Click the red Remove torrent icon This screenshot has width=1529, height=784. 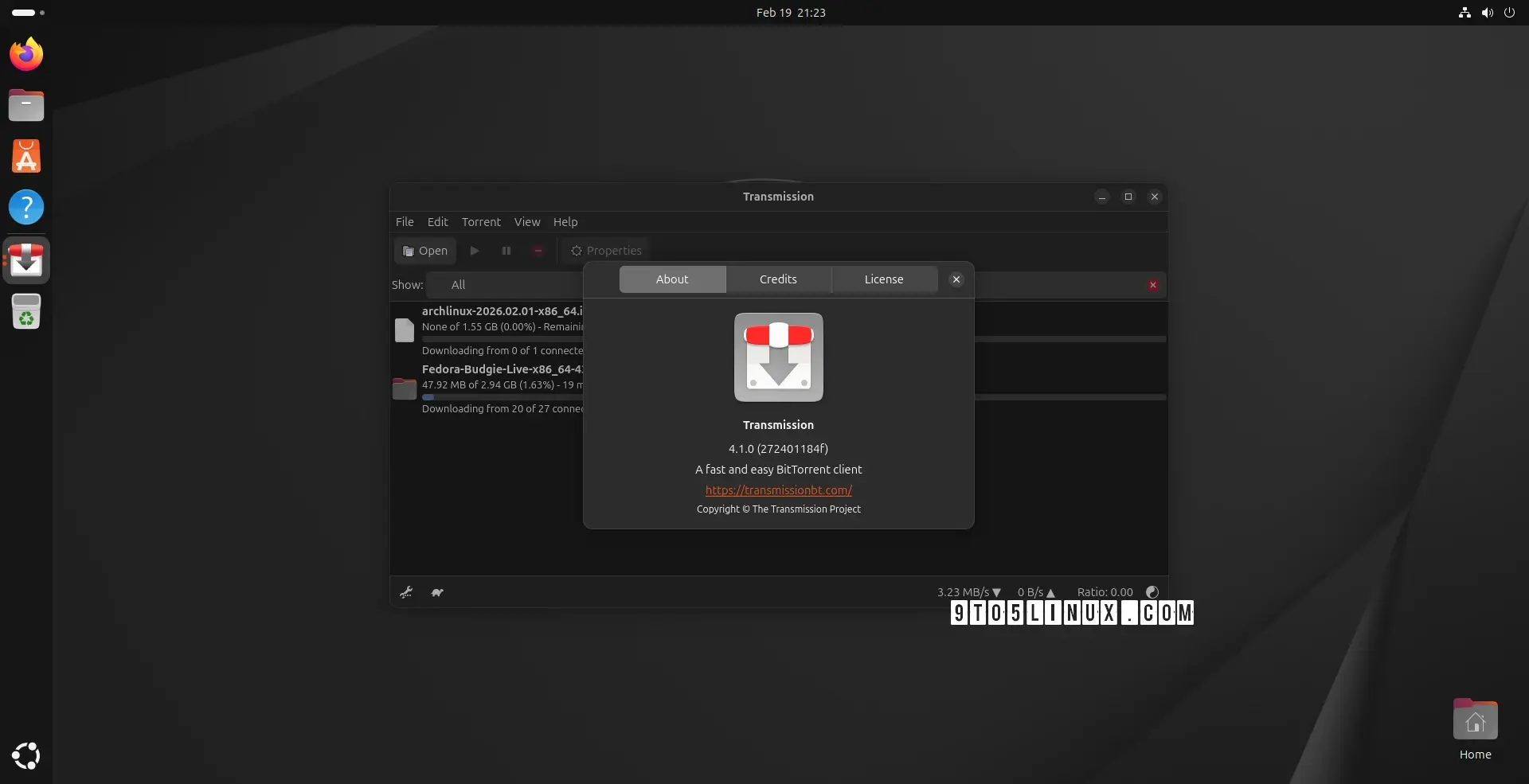point(538,251)
